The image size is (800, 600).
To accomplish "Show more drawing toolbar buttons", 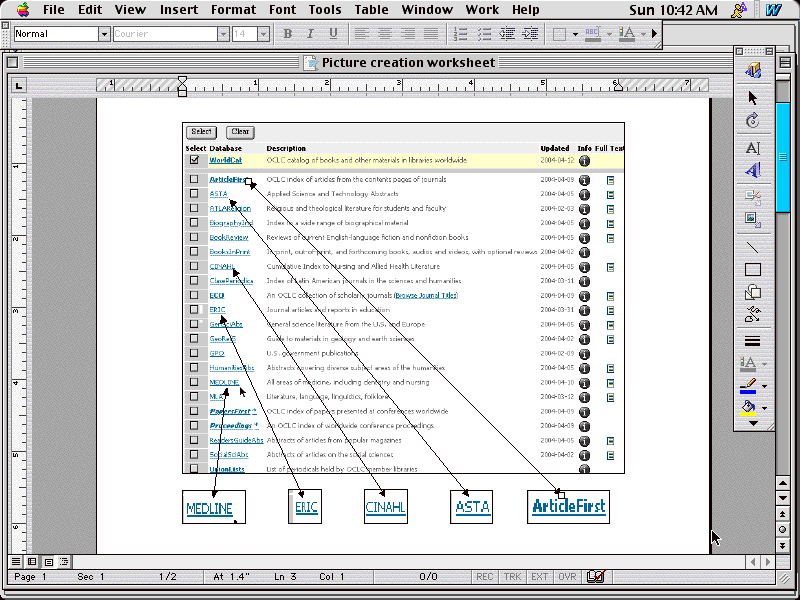I will [x=753, y=423].
